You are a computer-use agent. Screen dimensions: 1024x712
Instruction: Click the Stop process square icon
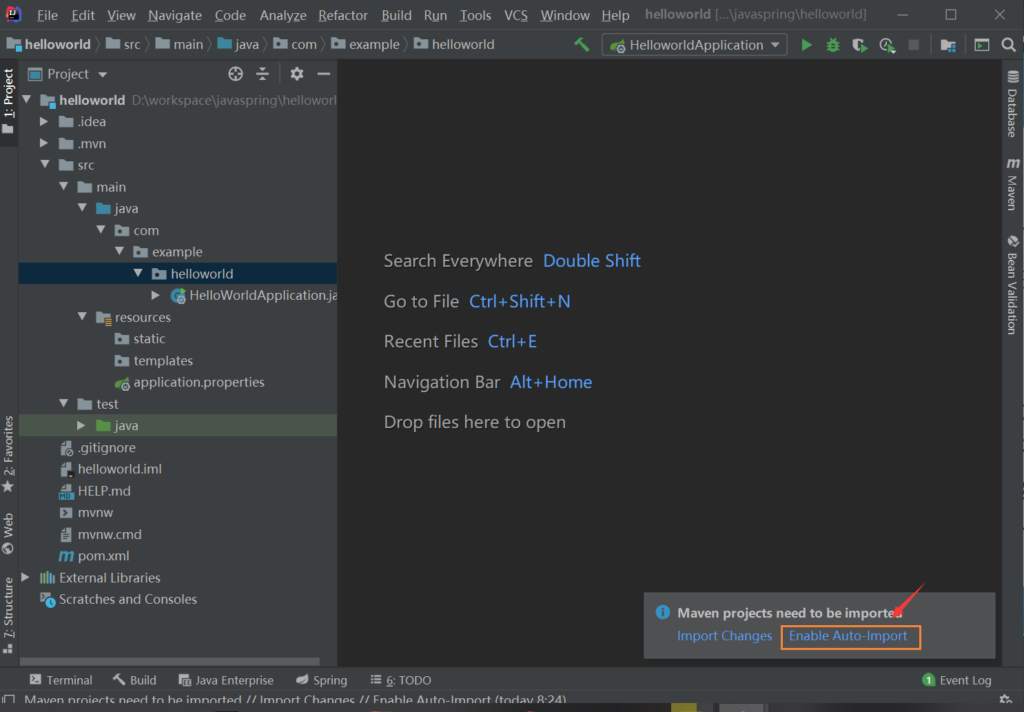click(914, 44)
